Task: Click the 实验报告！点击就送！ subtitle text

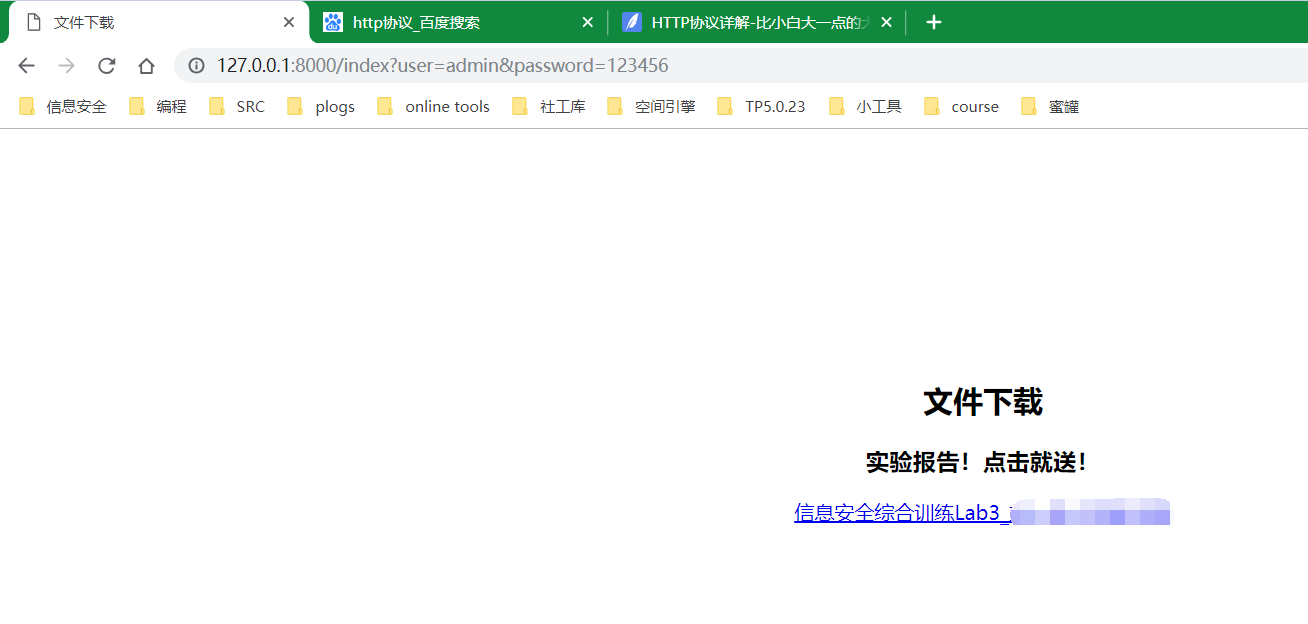Action: click(976, 462)
